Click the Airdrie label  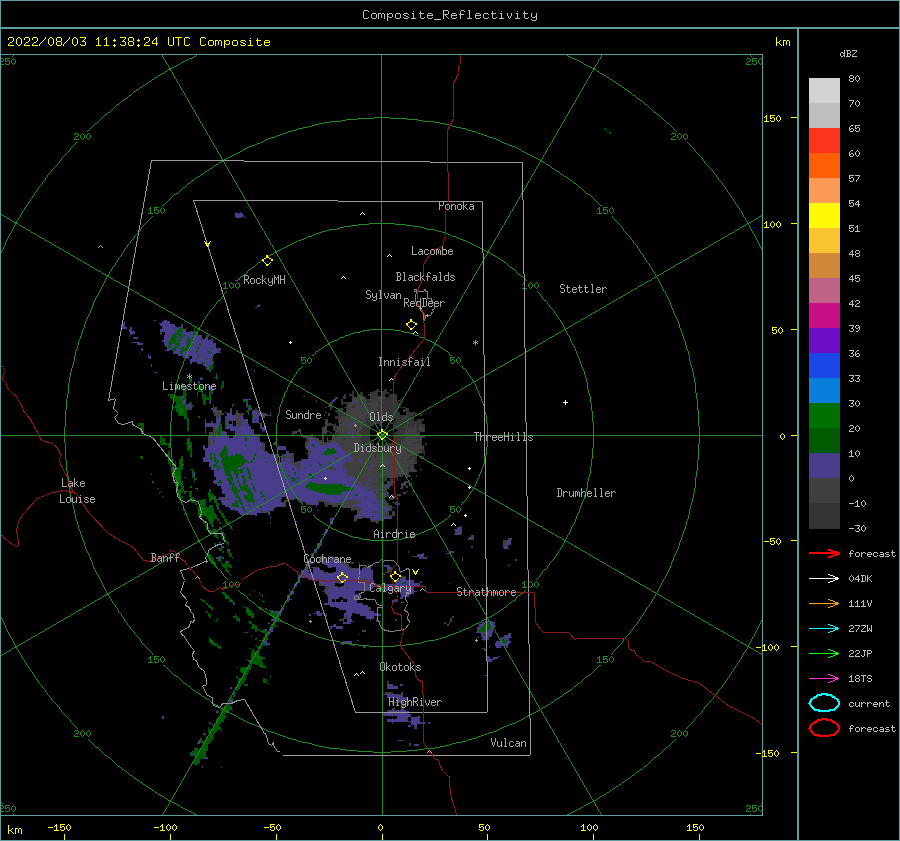pyautogui.click(x=394, y=534)
